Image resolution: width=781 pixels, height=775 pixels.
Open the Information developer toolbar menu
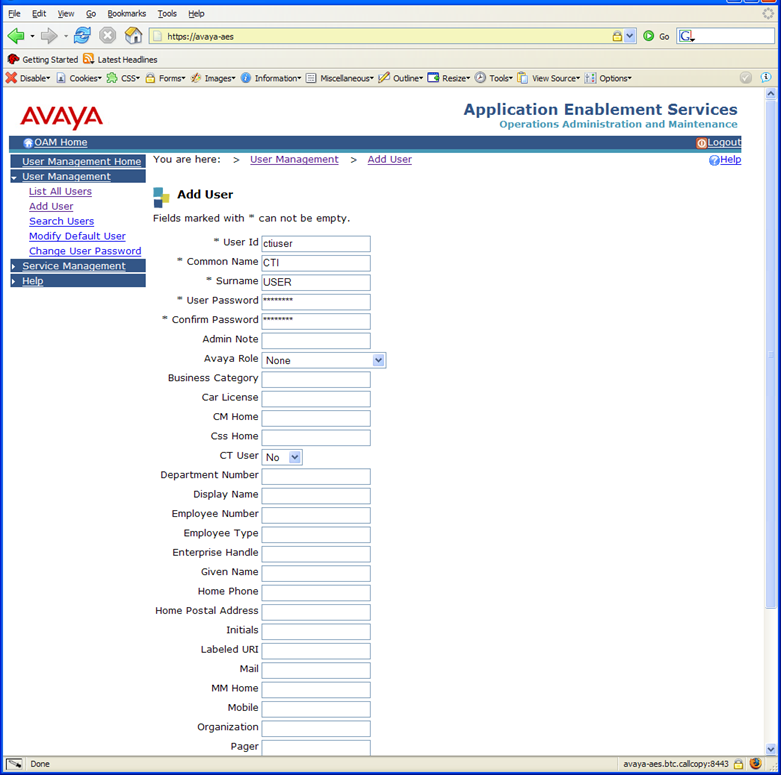[x=271, y=78]
